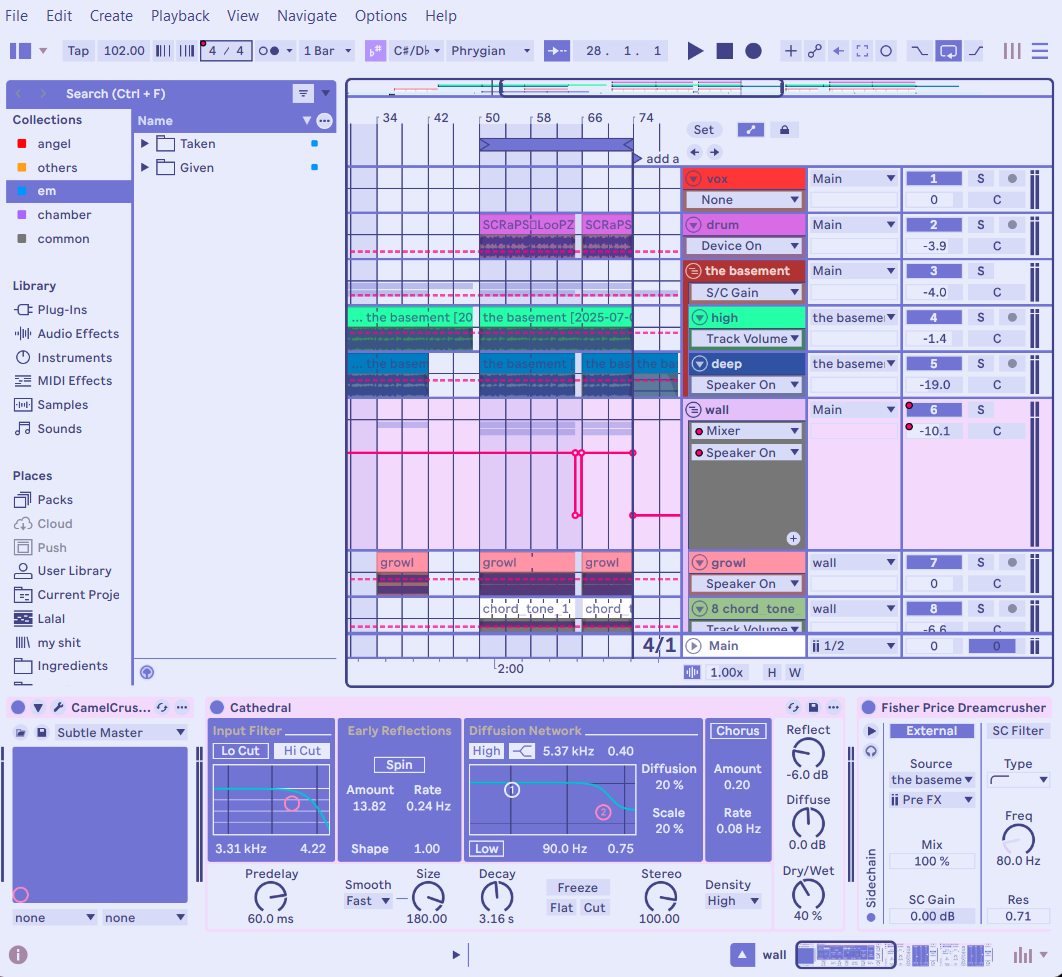This screenshot has width=1062, height=977.
Task: Expand the Taken folder
Action: point(145,144)
